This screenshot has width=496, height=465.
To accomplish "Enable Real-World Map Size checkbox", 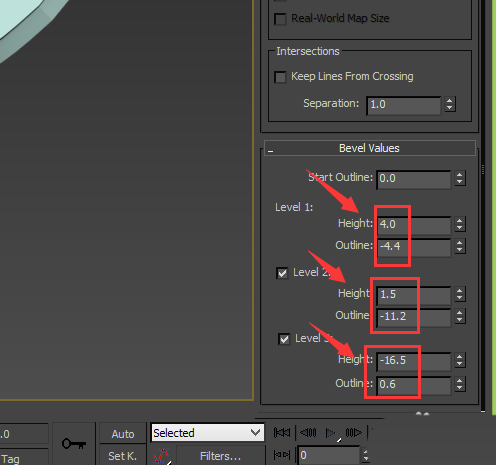I will (280, 19).
